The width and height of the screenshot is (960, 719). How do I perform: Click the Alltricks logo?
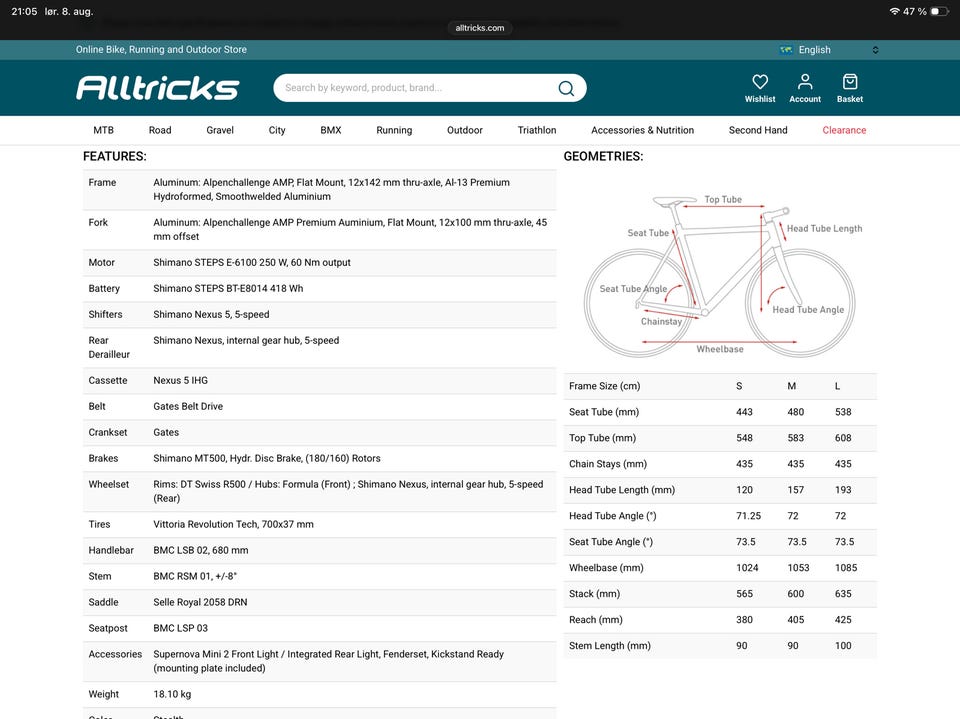(x=157, y=88)
